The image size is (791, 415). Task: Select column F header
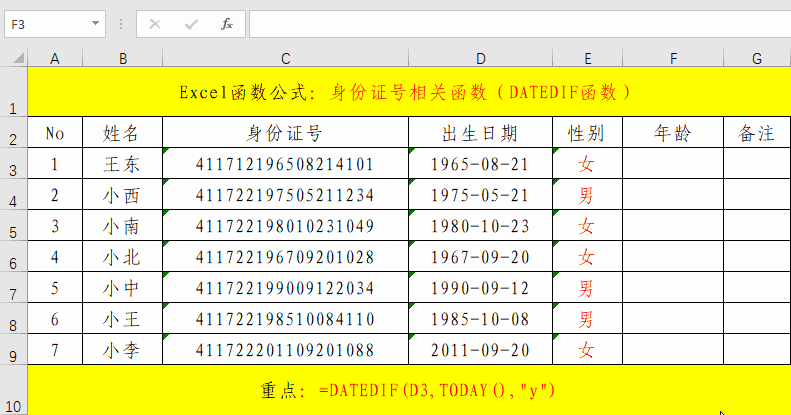point(673,58)
